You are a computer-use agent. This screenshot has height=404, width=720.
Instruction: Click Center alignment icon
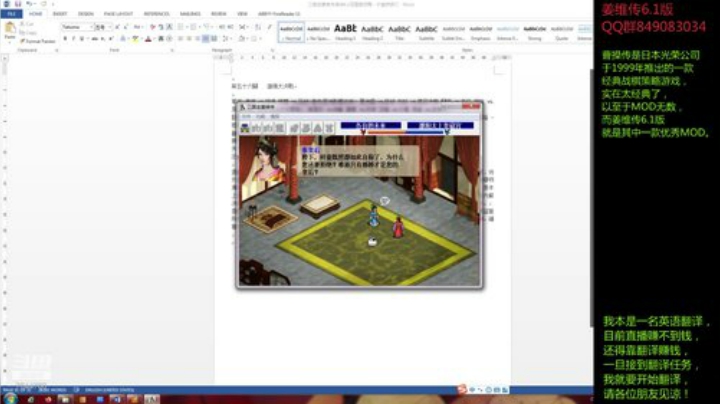[x=189, y=39]
